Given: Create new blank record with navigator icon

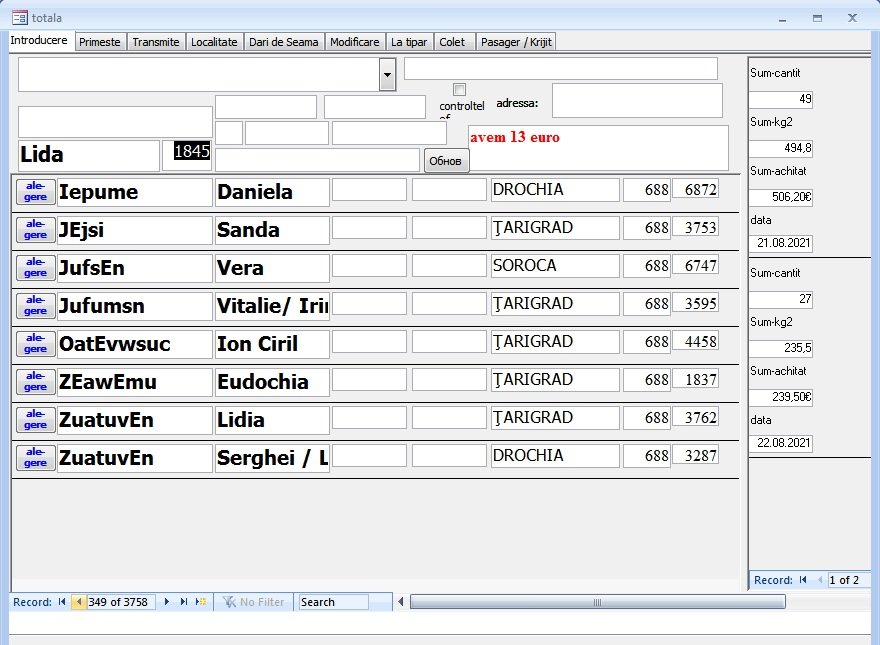Looking at the screenshot, I should (x=200, y=602).
